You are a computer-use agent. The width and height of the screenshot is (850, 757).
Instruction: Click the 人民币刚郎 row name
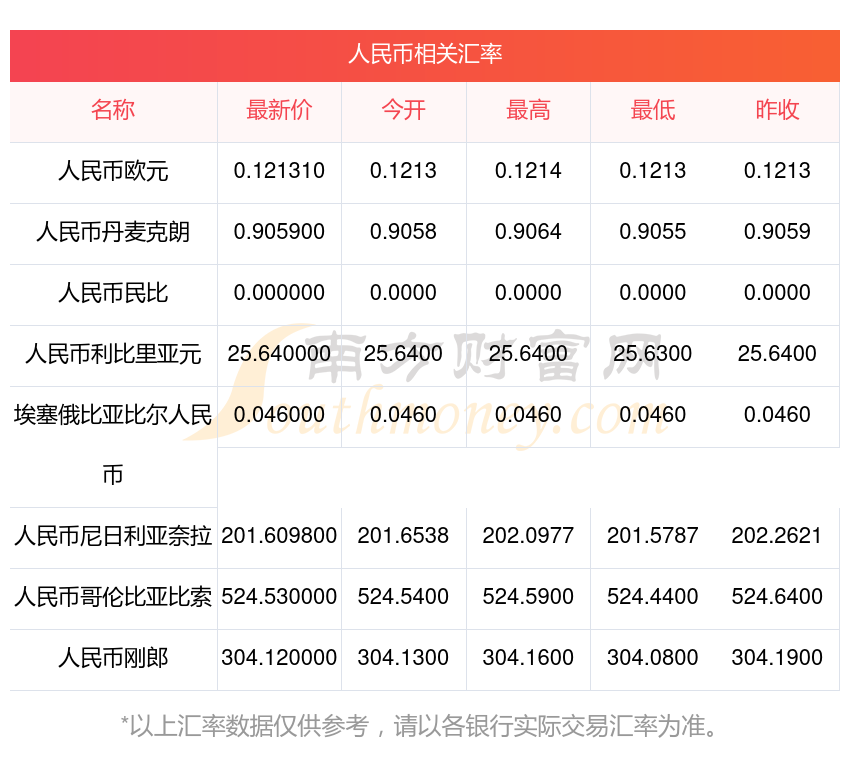(x=113, y=658)
